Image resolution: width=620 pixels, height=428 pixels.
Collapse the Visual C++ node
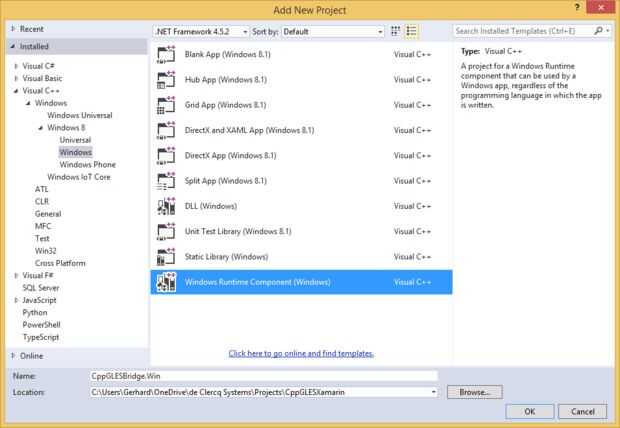(x=16, y=91)
